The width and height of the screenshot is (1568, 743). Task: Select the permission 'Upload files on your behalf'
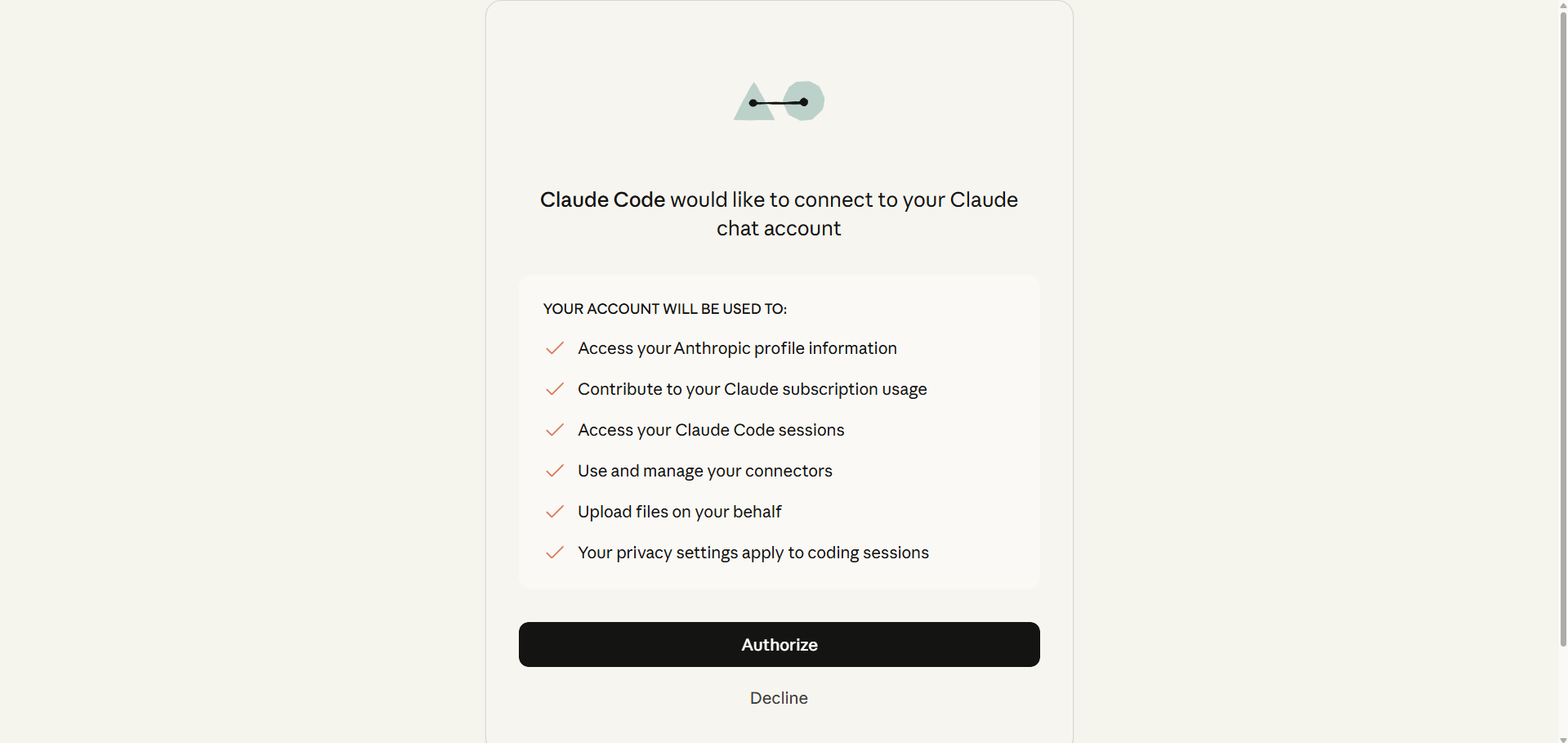coord(679,512)
